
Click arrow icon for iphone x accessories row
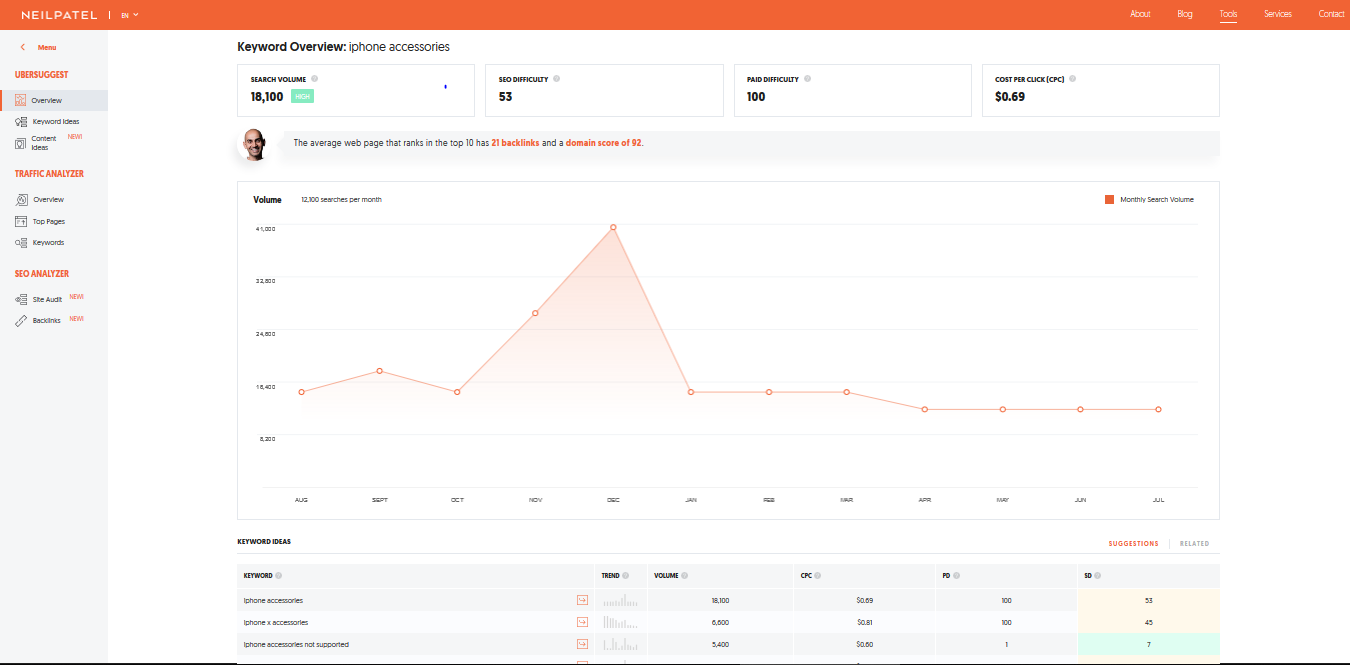click(582, 622)
